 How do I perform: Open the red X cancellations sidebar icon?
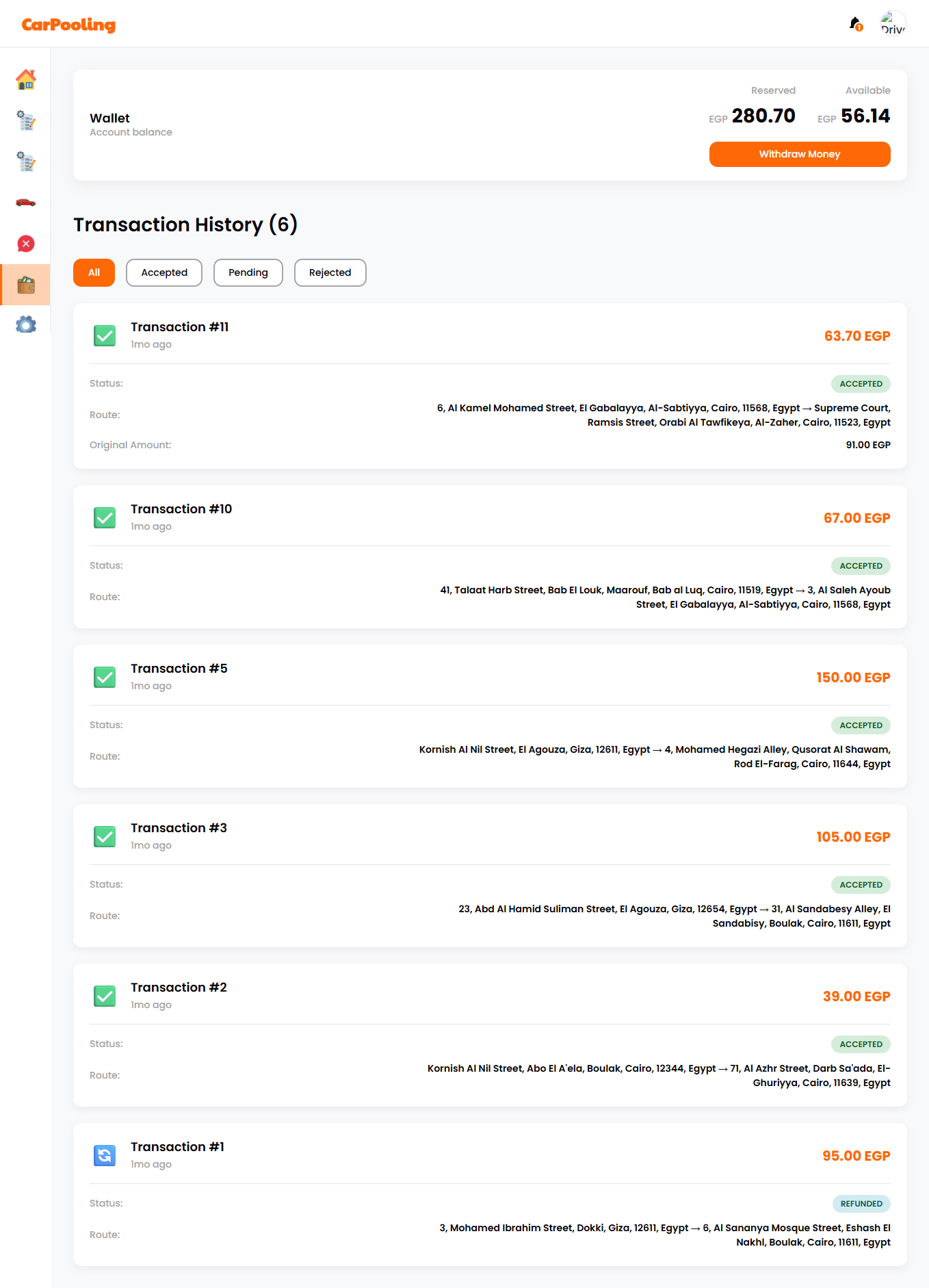tap(25, 244)
